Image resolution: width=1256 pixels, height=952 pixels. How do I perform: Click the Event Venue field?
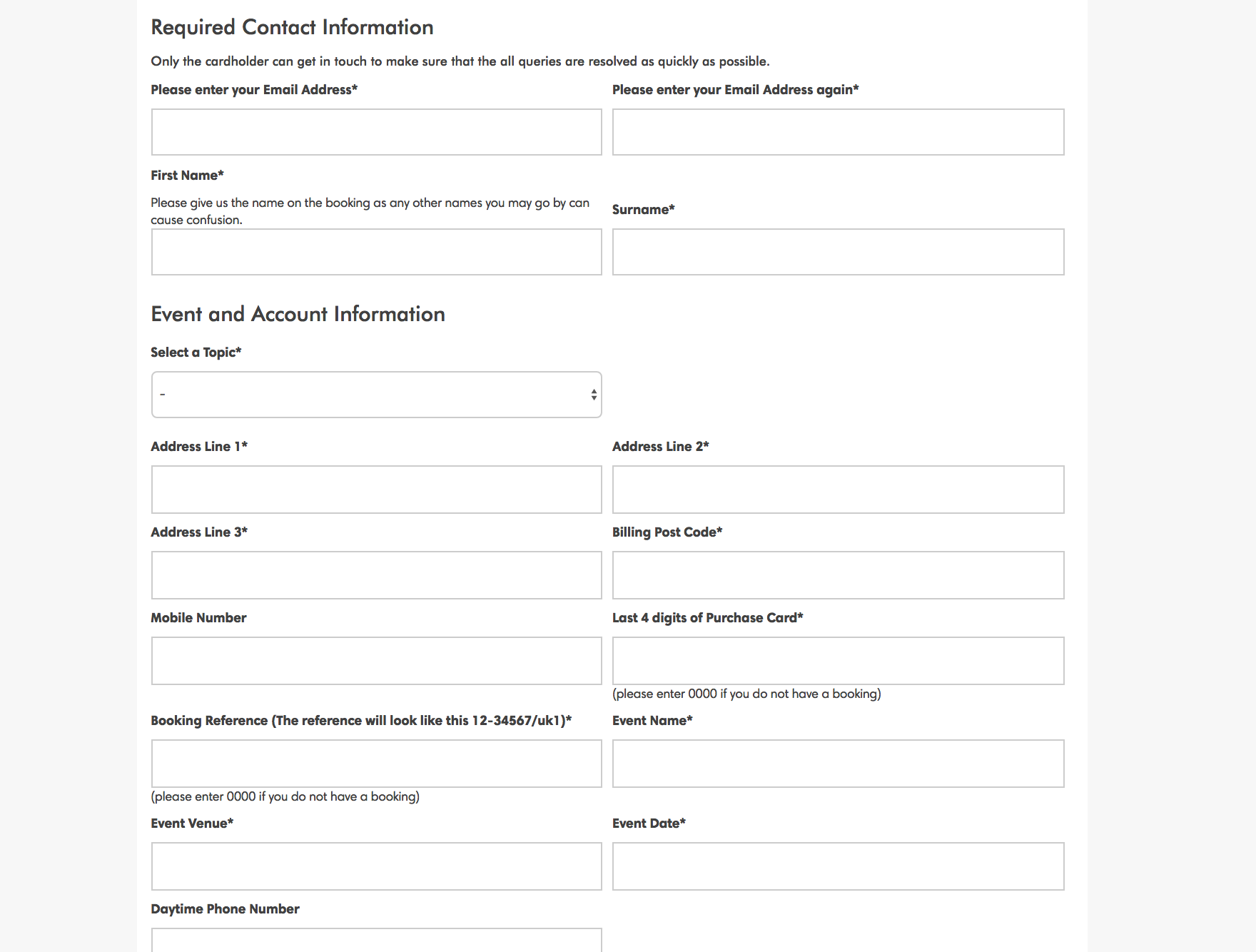point(376,866)
